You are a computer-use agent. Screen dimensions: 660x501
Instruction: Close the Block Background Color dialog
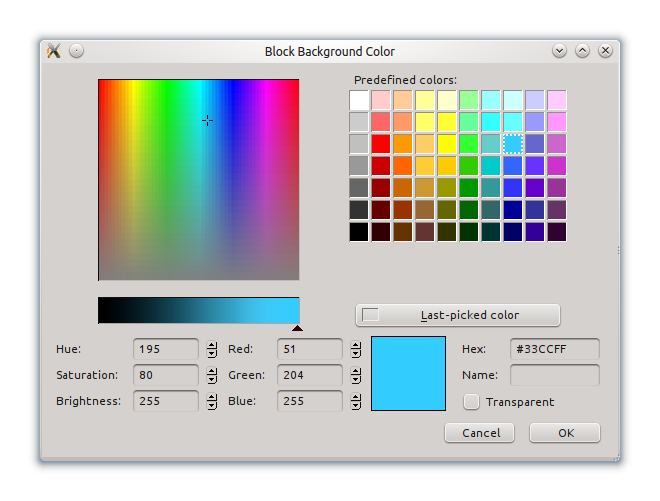point(604,51)
